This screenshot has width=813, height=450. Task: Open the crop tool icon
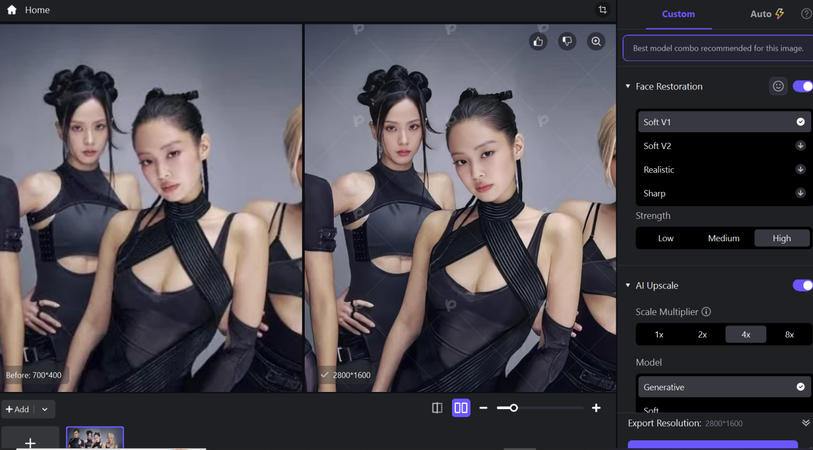tap(602, 10)
